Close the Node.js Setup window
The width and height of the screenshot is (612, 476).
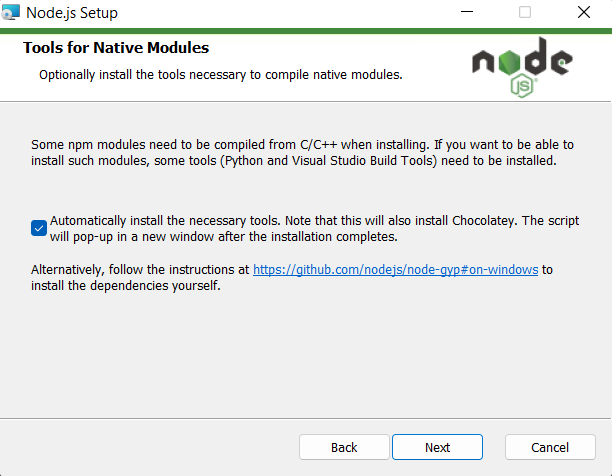click(583, 13)
